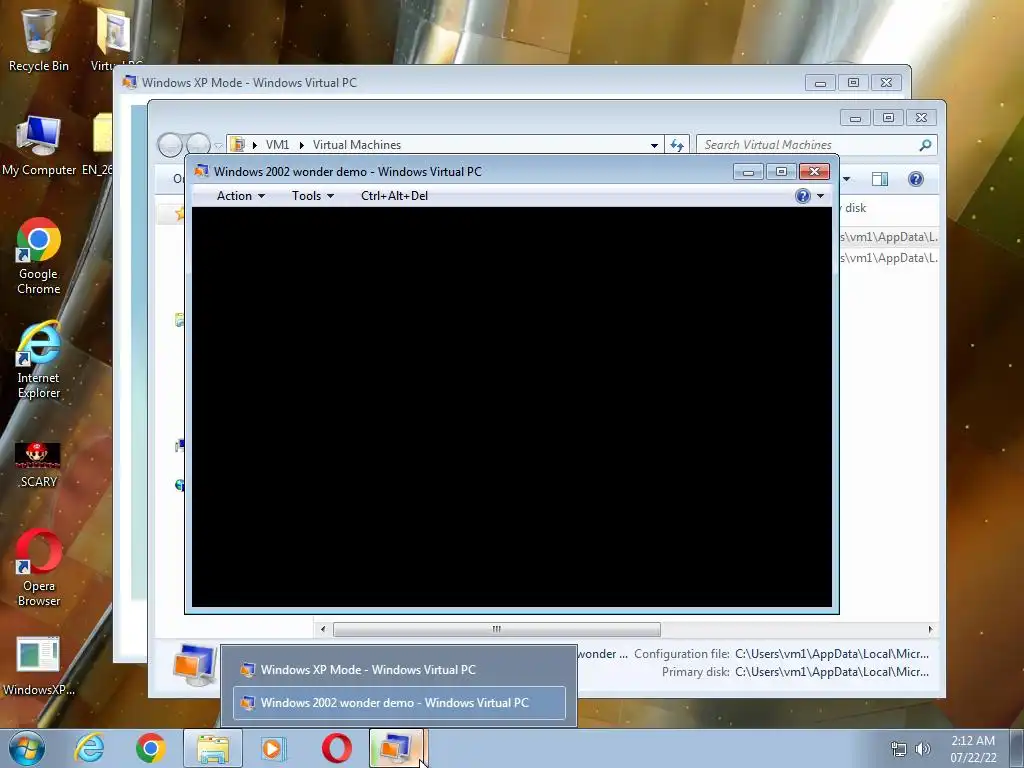1024x768 pixels.
Task: Open the Windows Start menu
Action: [x=26, y=748]
